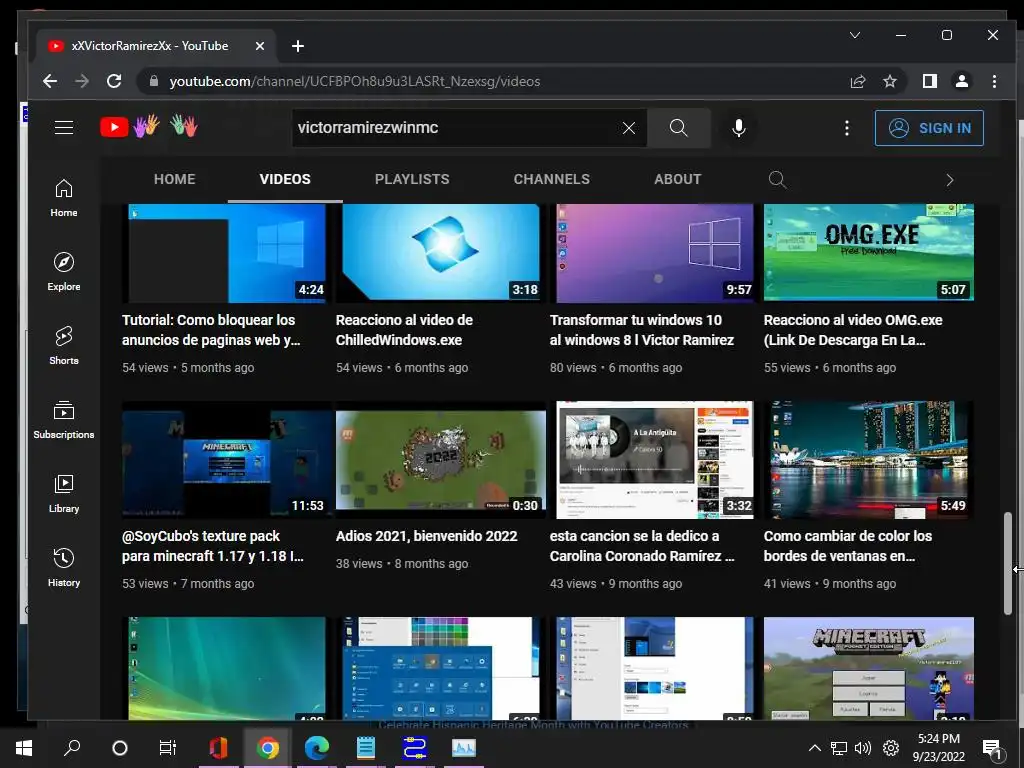Viewport: 1024px width, 768px height.
Task: Open '@SoyCubo's texture pack para minecraft' title
Action: tap(212, 546)
